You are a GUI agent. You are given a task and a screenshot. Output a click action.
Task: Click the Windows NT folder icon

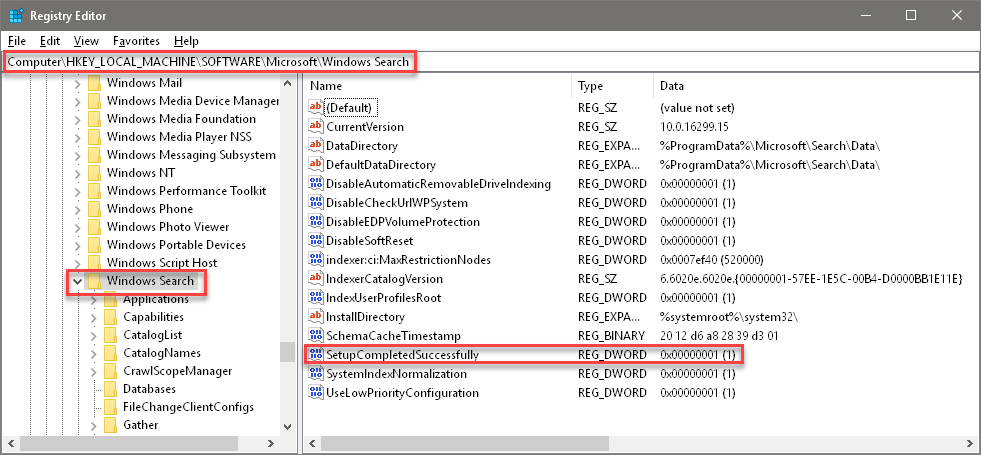[94, 173]
